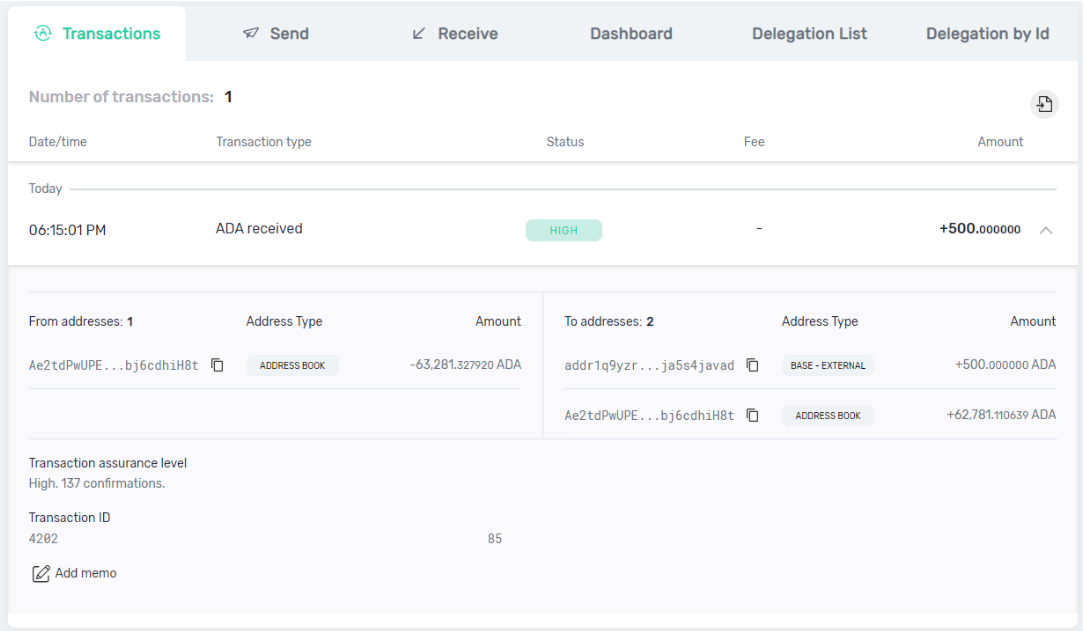
Task: Open the Delegation by Id tab
Action: pos(987,34)
